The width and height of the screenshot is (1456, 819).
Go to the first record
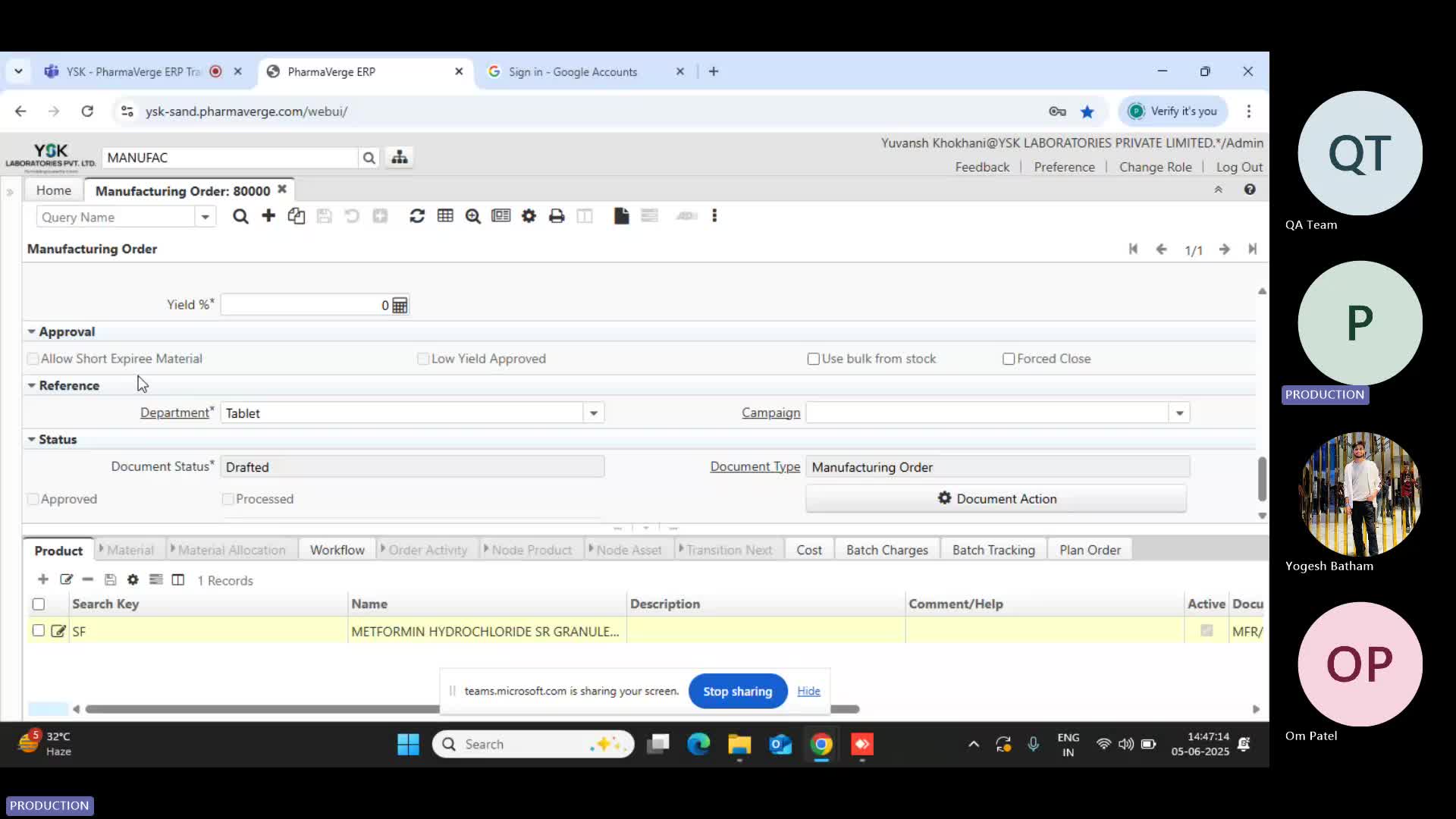coord(1134,249)
